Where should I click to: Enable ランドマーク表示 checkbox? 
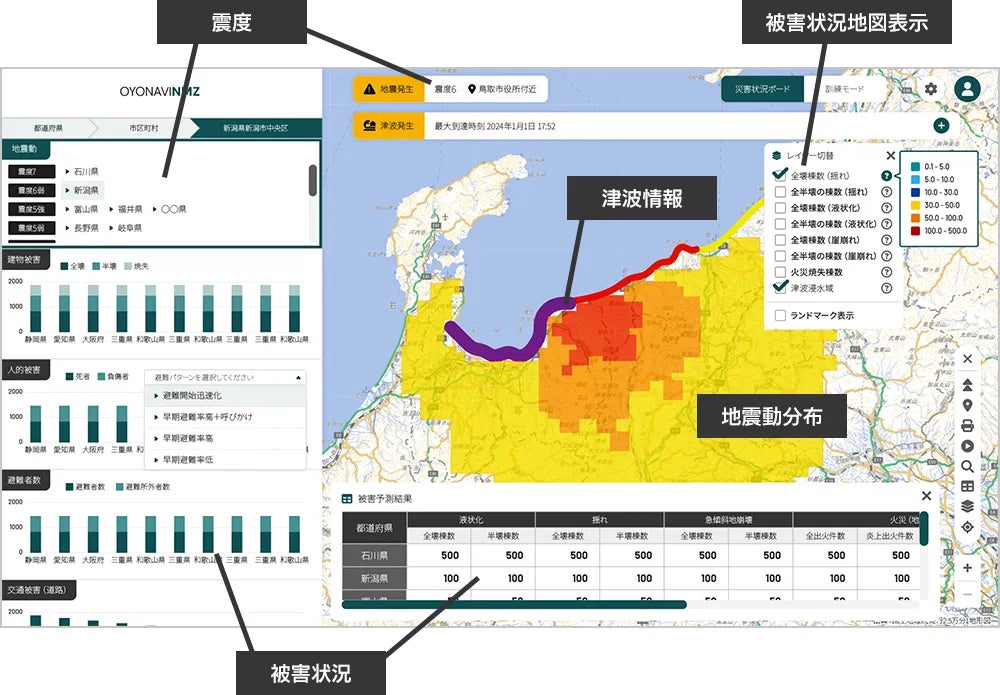[779, 315]
